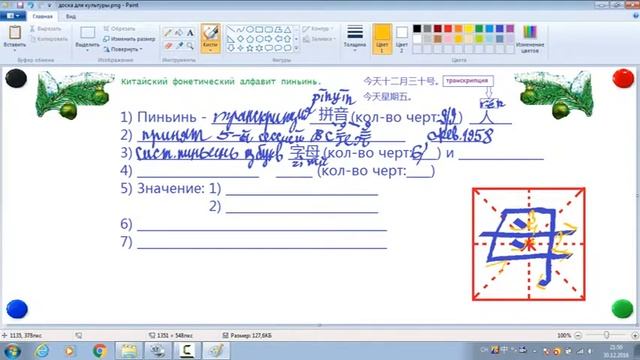Open the Windows Start button
This screenshot has height=360, width=640.
point(12,351)
